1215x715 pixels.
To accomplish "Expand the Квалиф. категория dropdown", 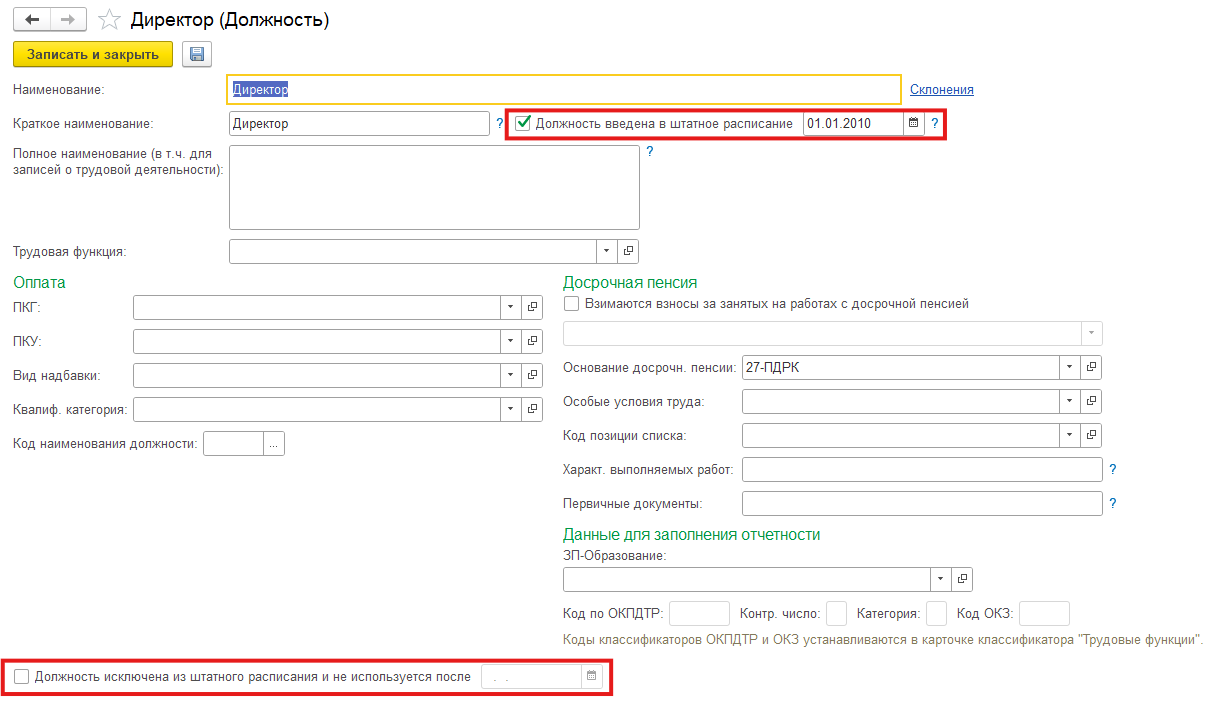I will (x=510, y=410).
